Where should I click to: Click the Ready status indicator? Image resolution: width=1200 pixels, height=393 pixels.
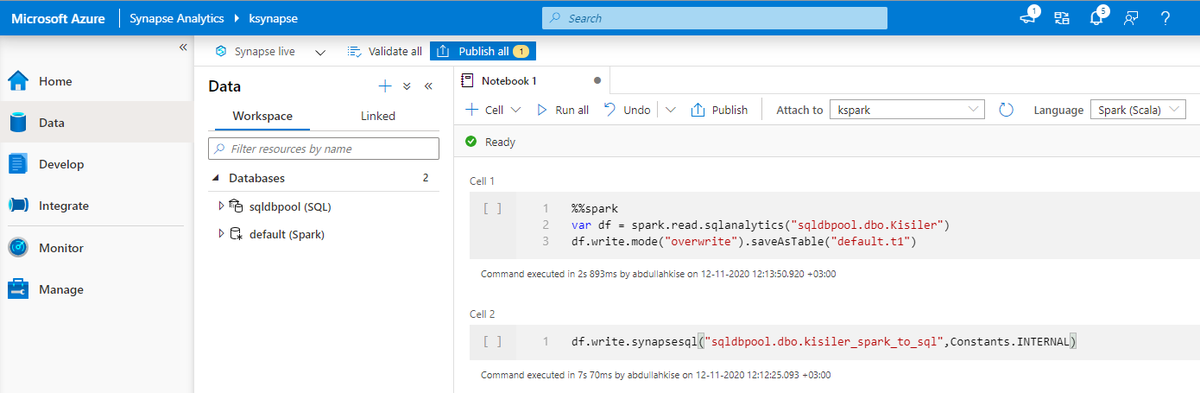tap(490, 142)
